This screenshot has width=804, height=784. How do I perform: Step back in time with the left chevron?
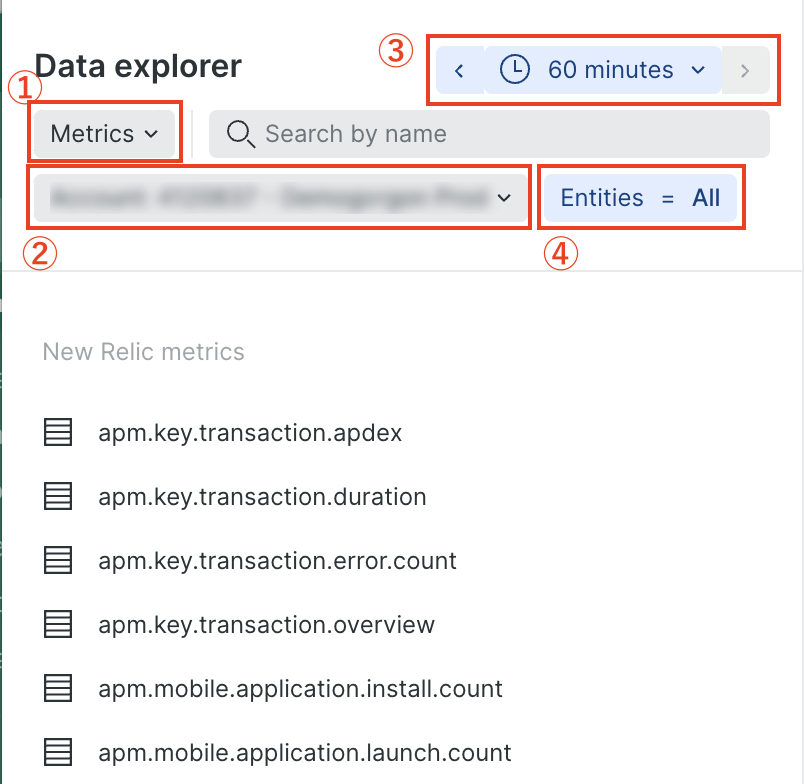pyautogui.click(x=459, y=70)
